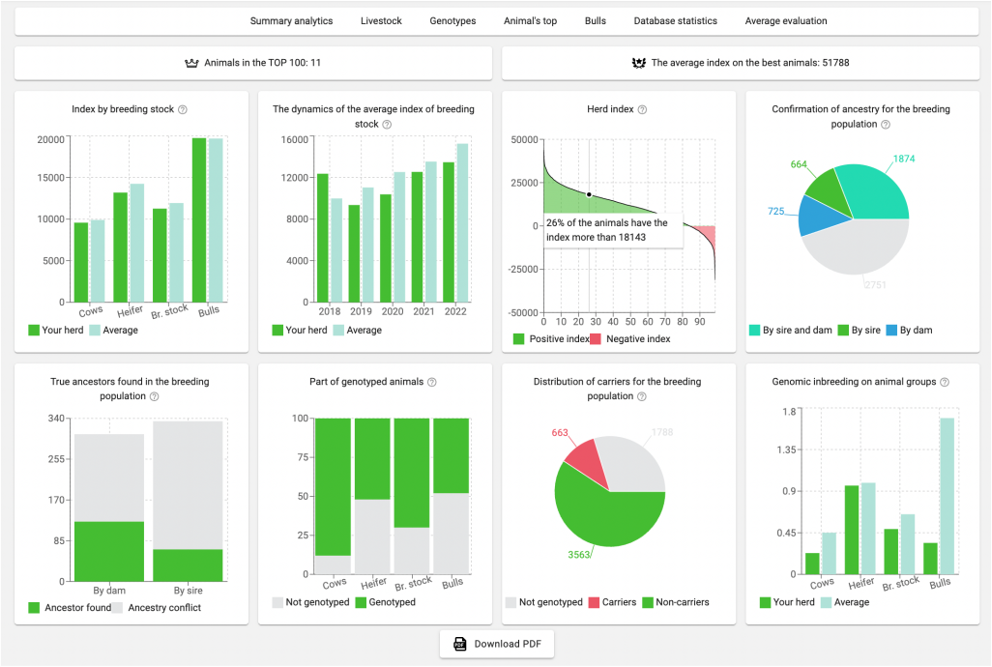992x667 pixels.
Task: Click the crown icon for TOP 100 animals
Action: [x=193, y=63]
